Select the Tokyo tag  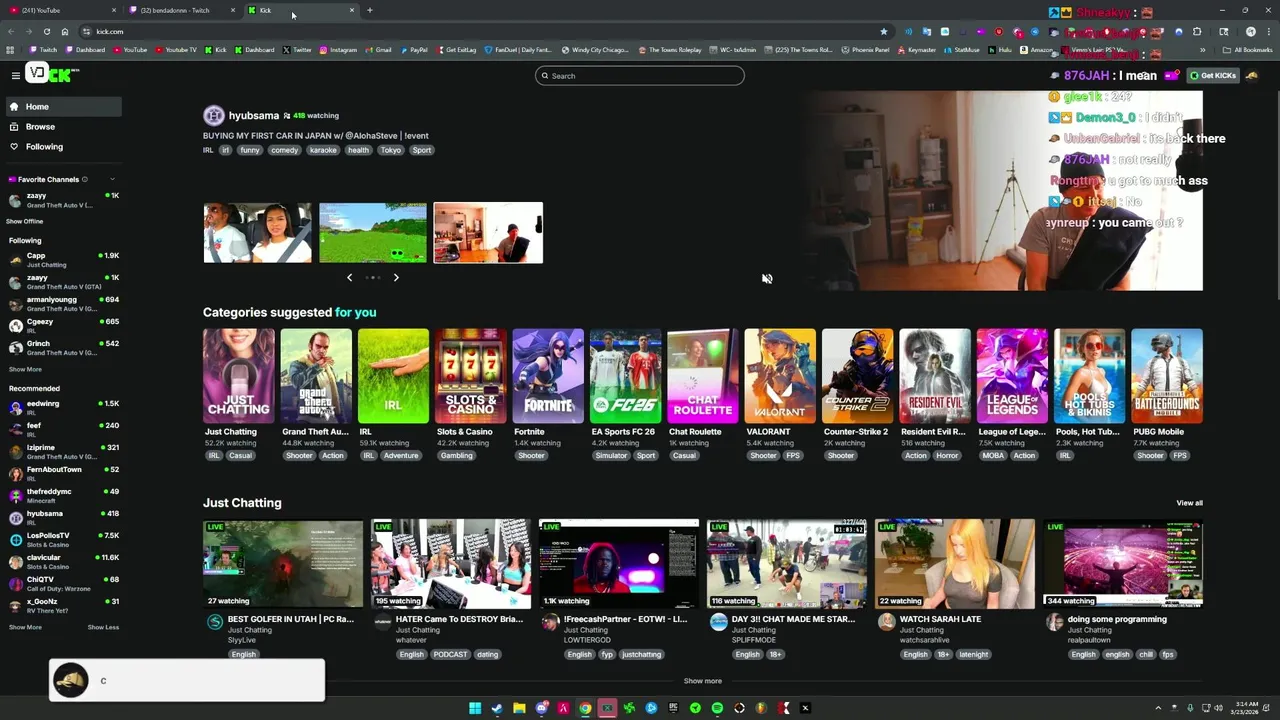pyautogui.click(x=391, y=150)
